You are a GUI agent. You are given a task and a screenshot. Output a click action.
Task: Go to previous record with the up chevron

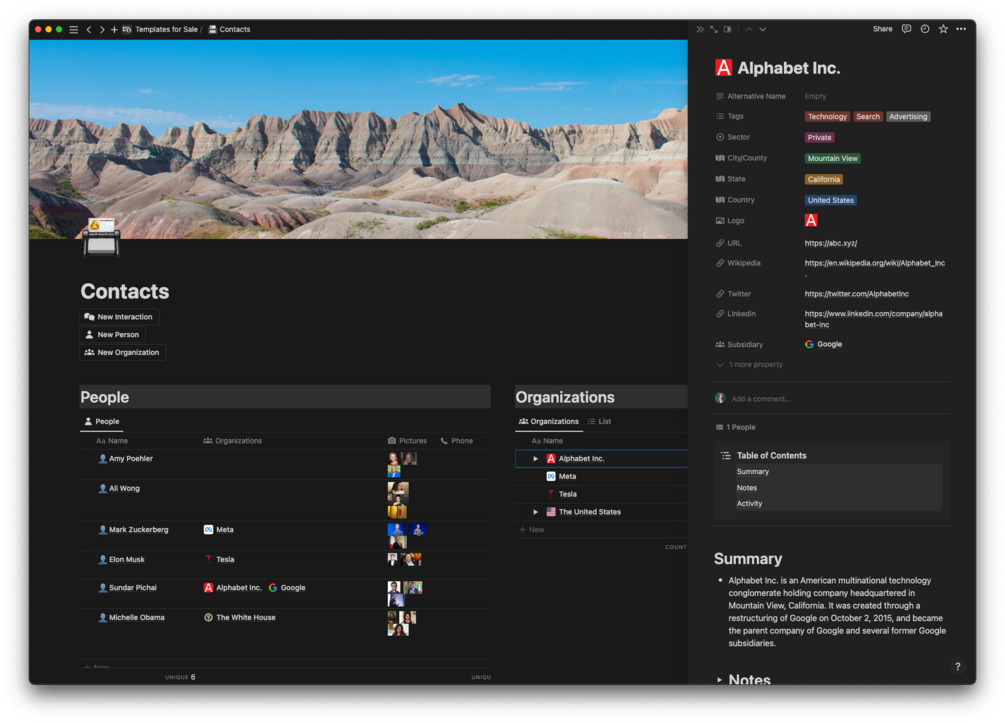point(749,29)
